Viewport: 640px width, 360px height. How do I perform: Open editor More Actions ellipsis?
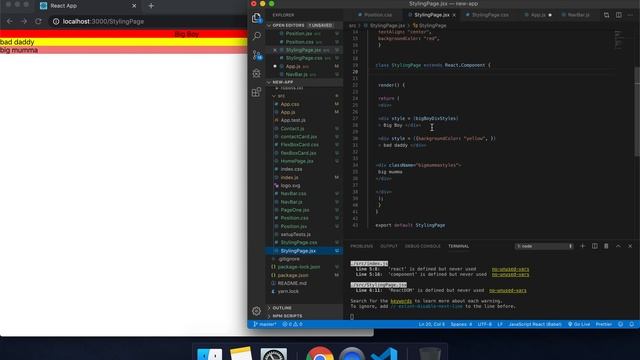pos(631,15)
